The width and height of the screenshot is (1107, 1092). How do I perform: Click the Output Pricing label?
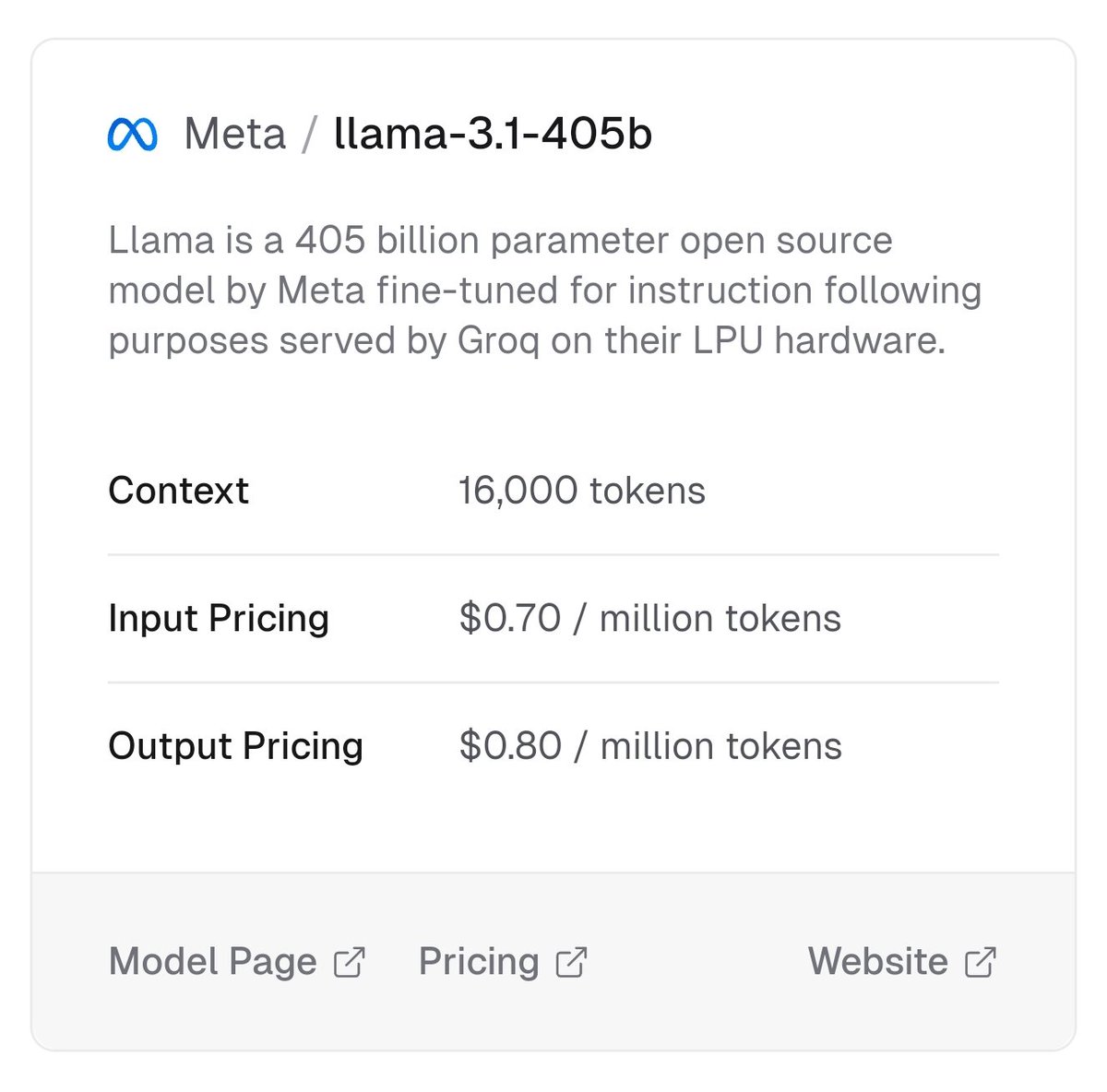point(235,746)
